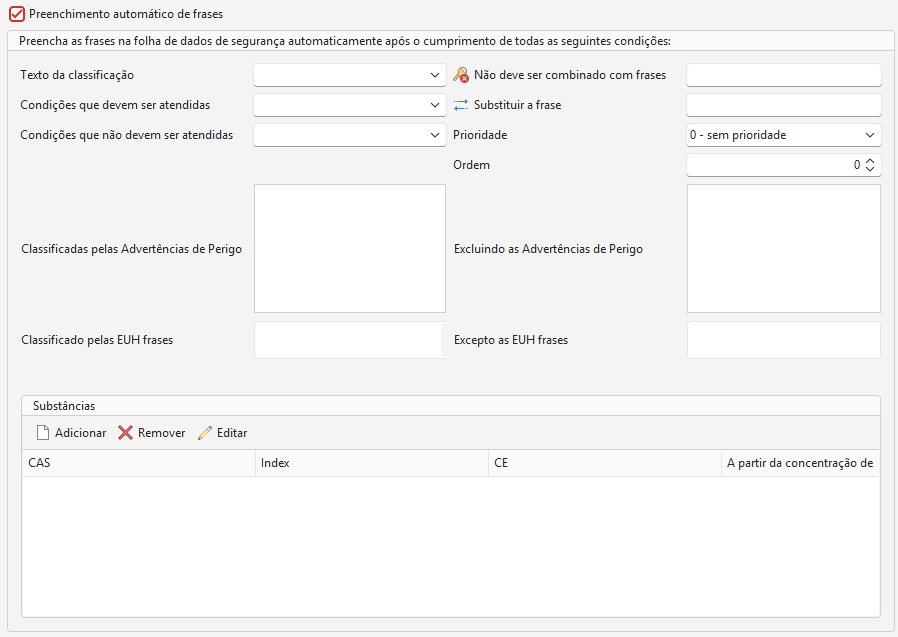
Task: Click the key icon beside 'Não deve ser combinado'
Action: pos(461,75)
